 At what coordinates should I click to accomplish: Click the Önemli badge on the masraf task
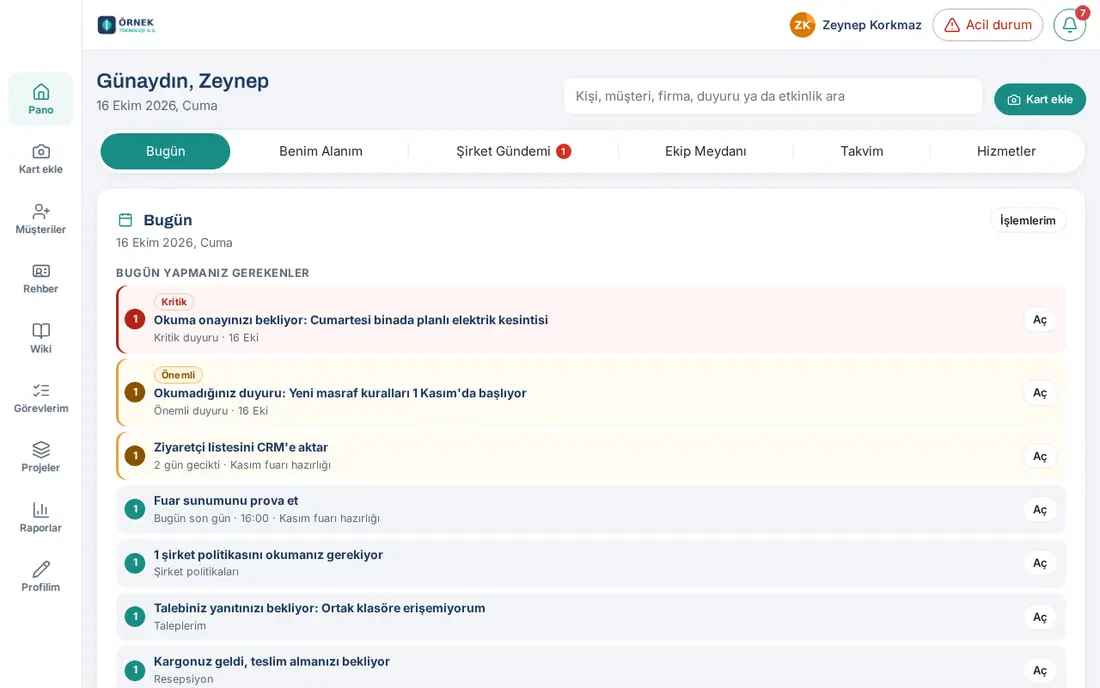178,375
